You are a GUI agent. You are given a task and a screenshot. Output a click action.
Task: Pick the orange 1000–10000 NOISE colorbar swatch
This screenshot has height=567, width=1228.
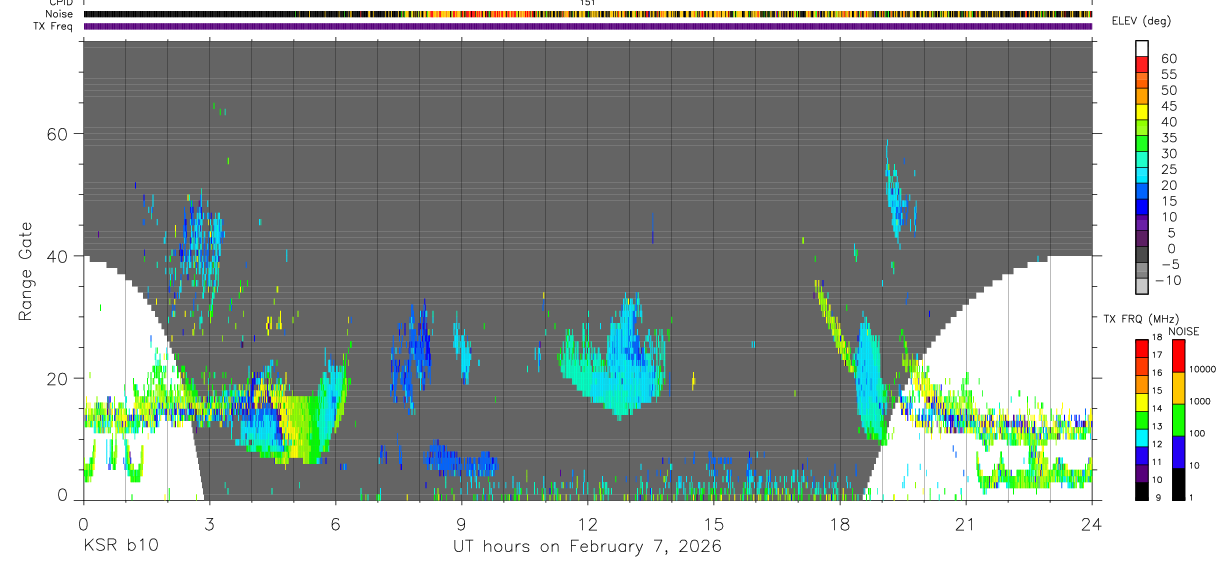(1179, 387)
